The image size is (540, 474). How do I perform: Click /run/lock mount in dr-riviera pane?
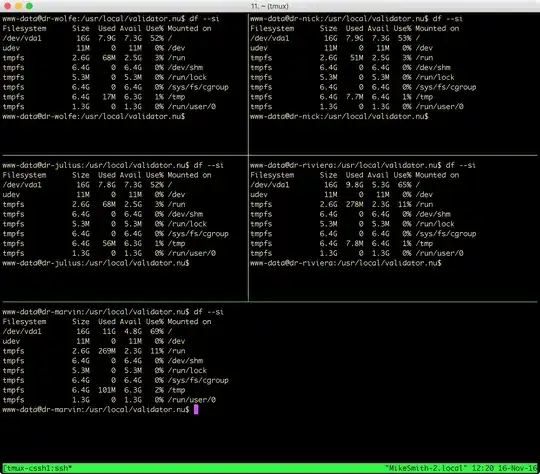pyautogui.click(x=435, y=224)
